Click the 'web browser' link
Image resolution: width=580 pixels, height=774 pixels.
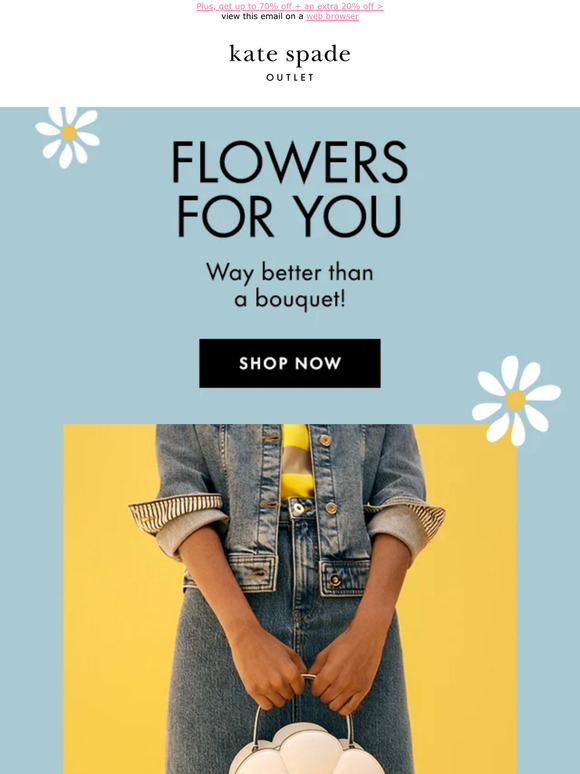tap(332, 16)
